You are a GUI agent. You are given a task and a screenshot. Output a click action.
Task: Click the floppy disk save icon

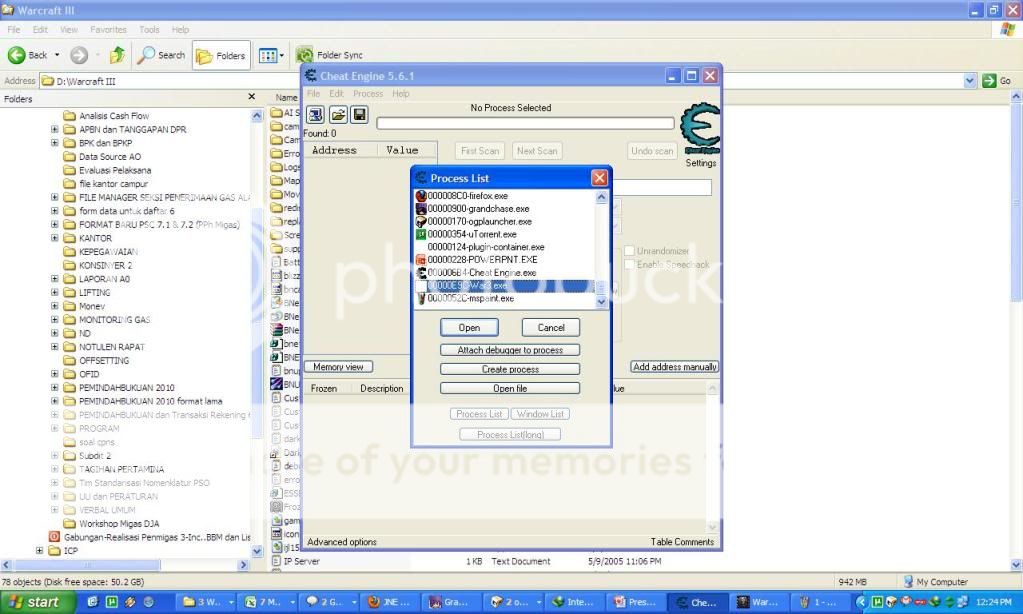359,115
